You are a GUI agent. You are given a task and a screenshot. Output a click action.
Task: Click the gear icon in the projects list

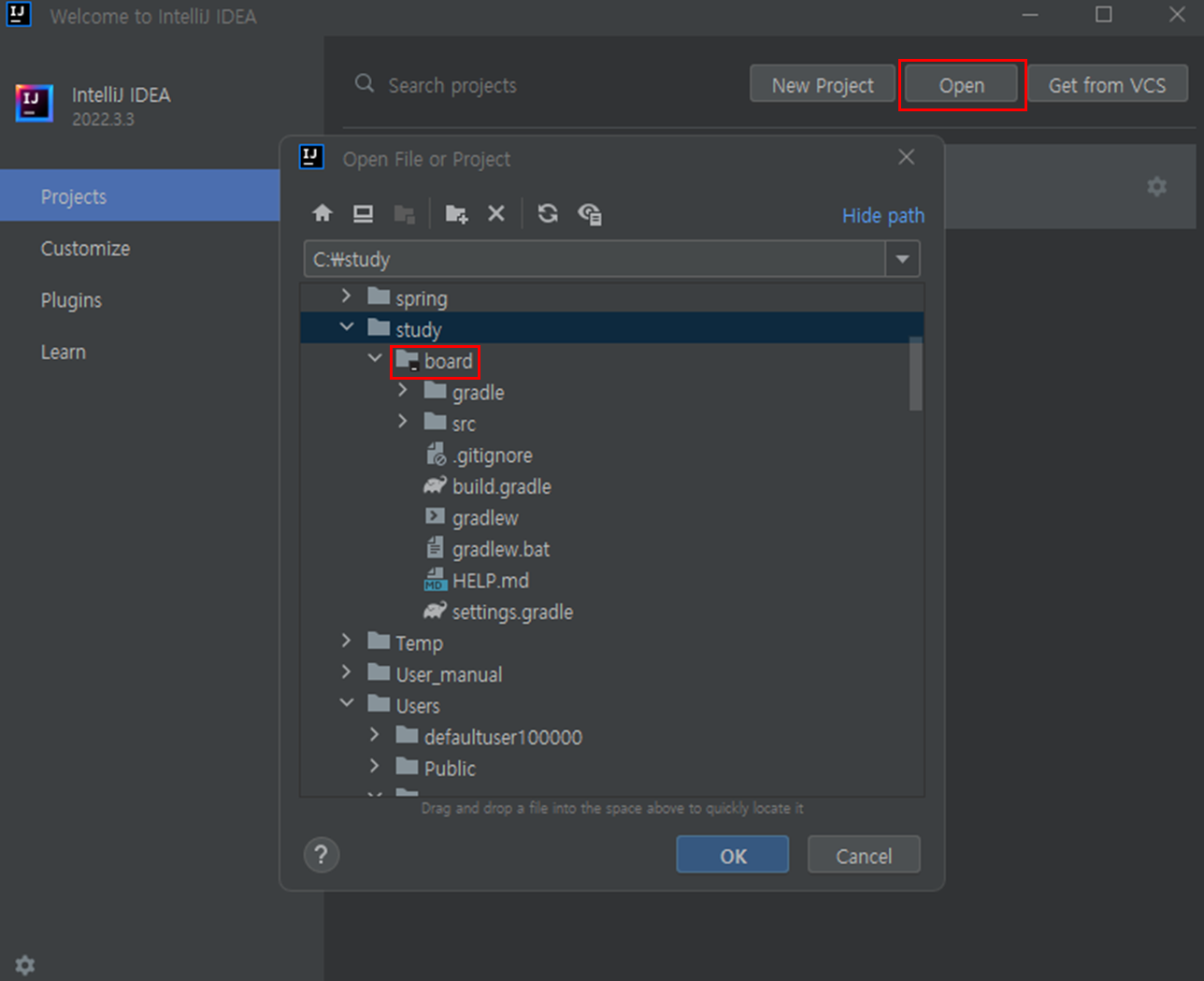[1157, 186]
